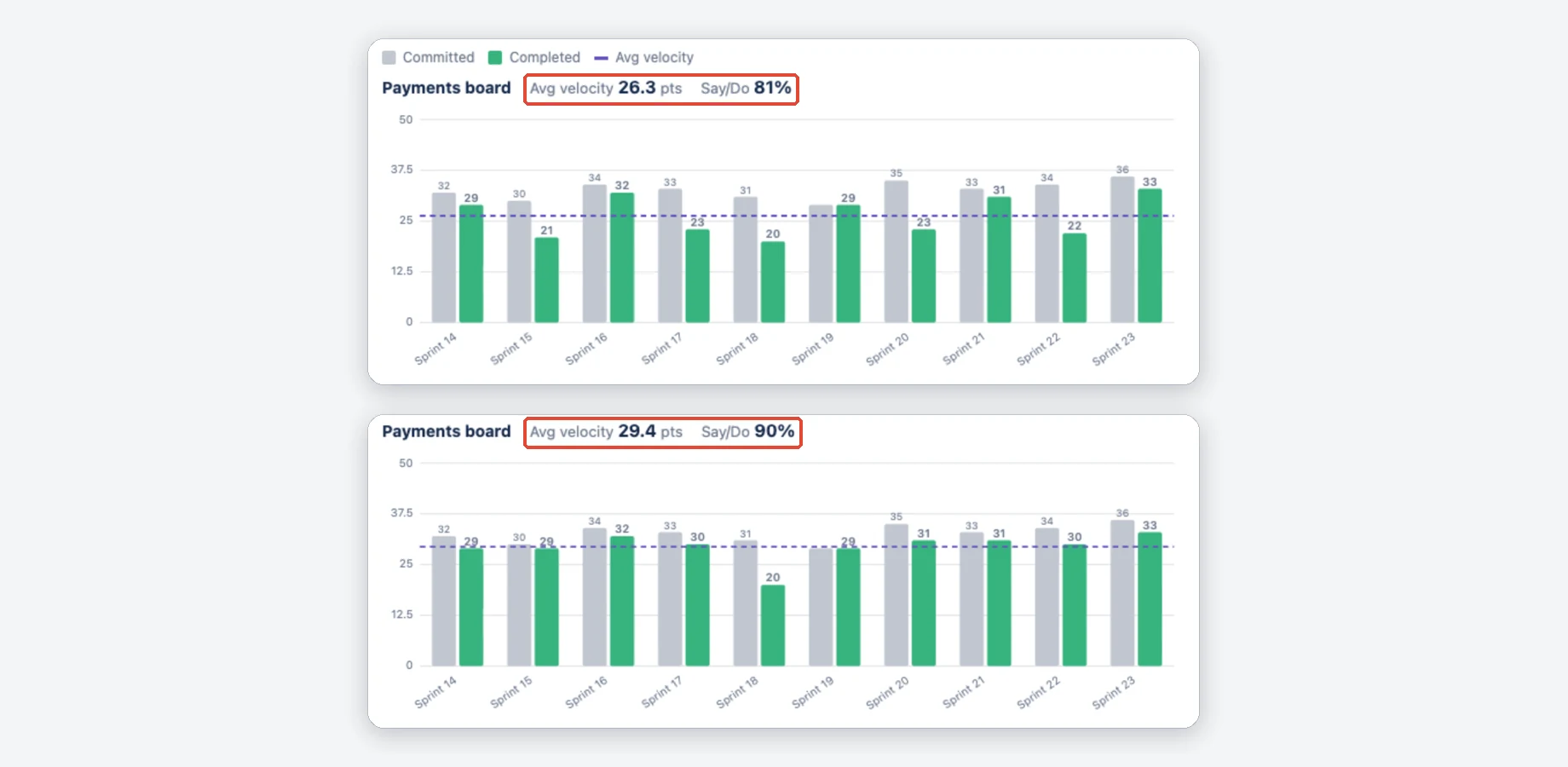
Task: Select Sprint 20 committed bar in 90% chart
Action: (896, 595)
